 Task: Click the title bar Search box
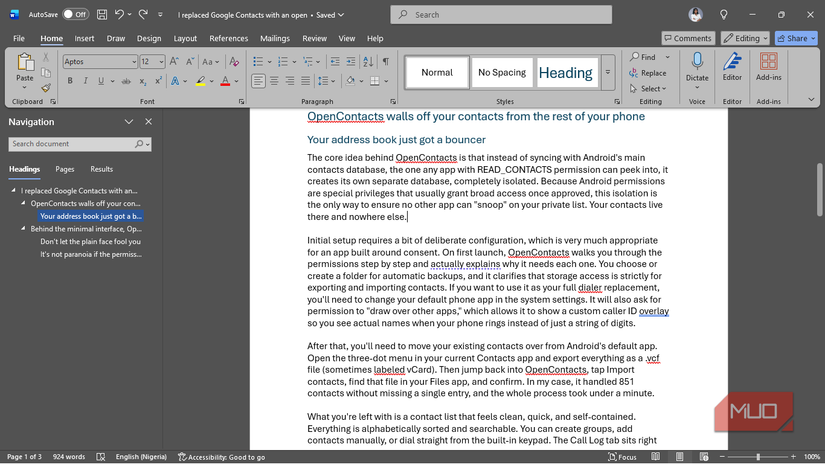click(501, 15)
